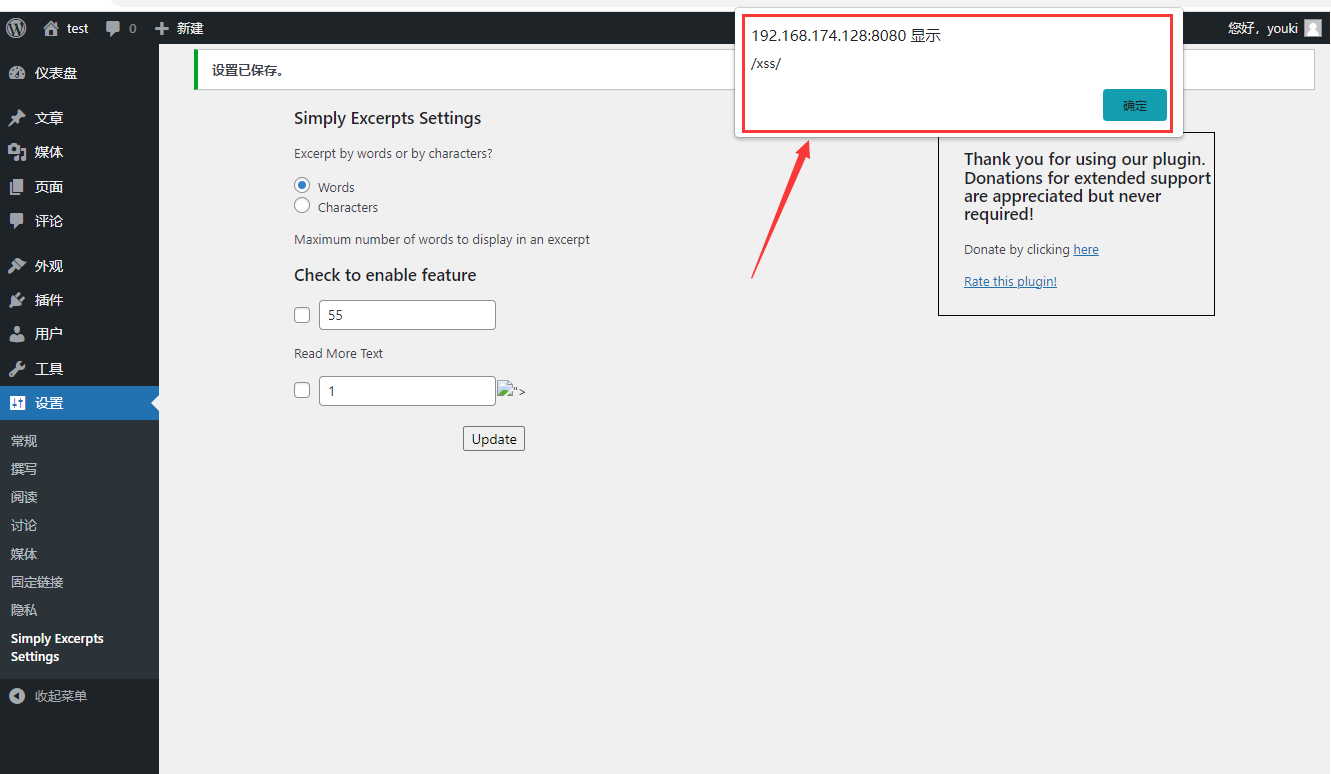This screenshot has height=774, width=1331.
Task: Click the 文章 pushpin icon
Action: tap(17, 118)
